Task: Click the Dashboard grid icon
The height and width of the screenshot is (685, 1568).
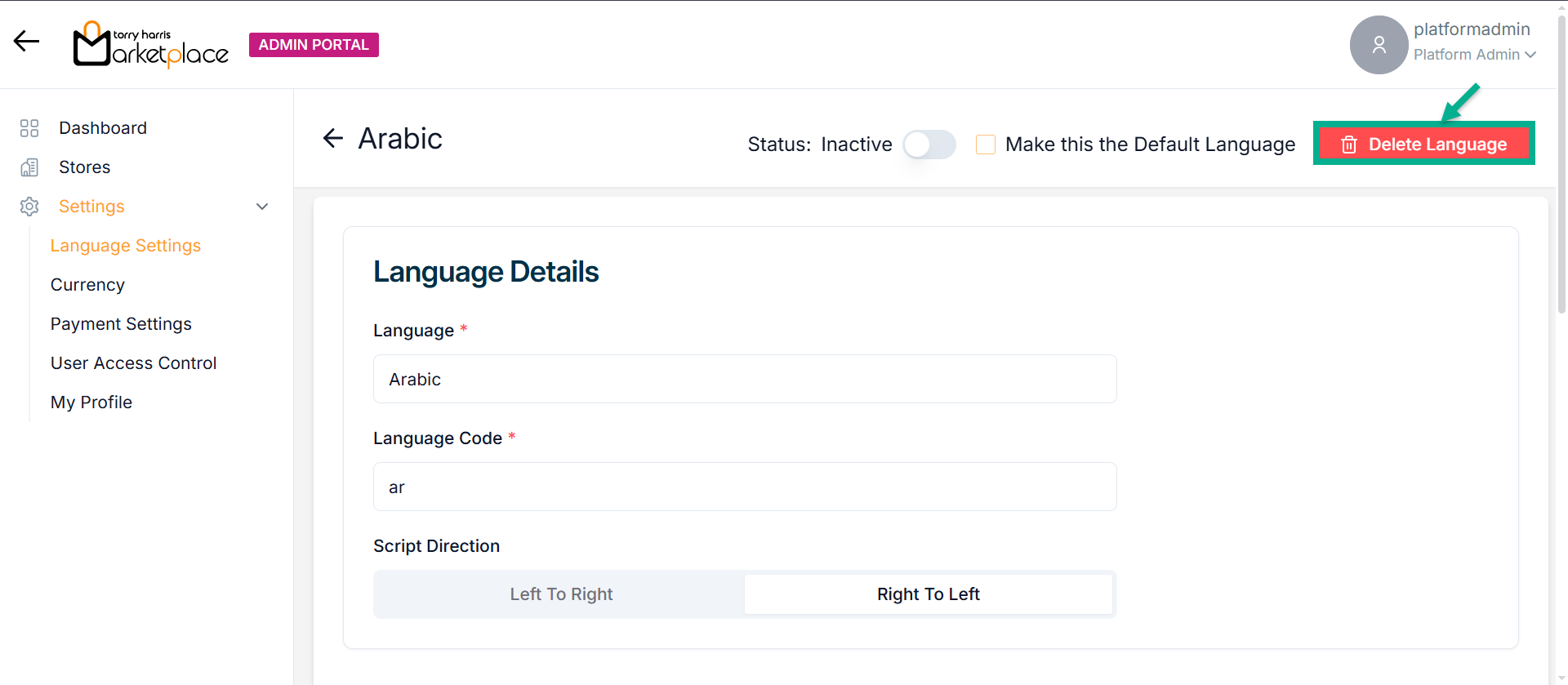Action: click(x=29, y=128)
